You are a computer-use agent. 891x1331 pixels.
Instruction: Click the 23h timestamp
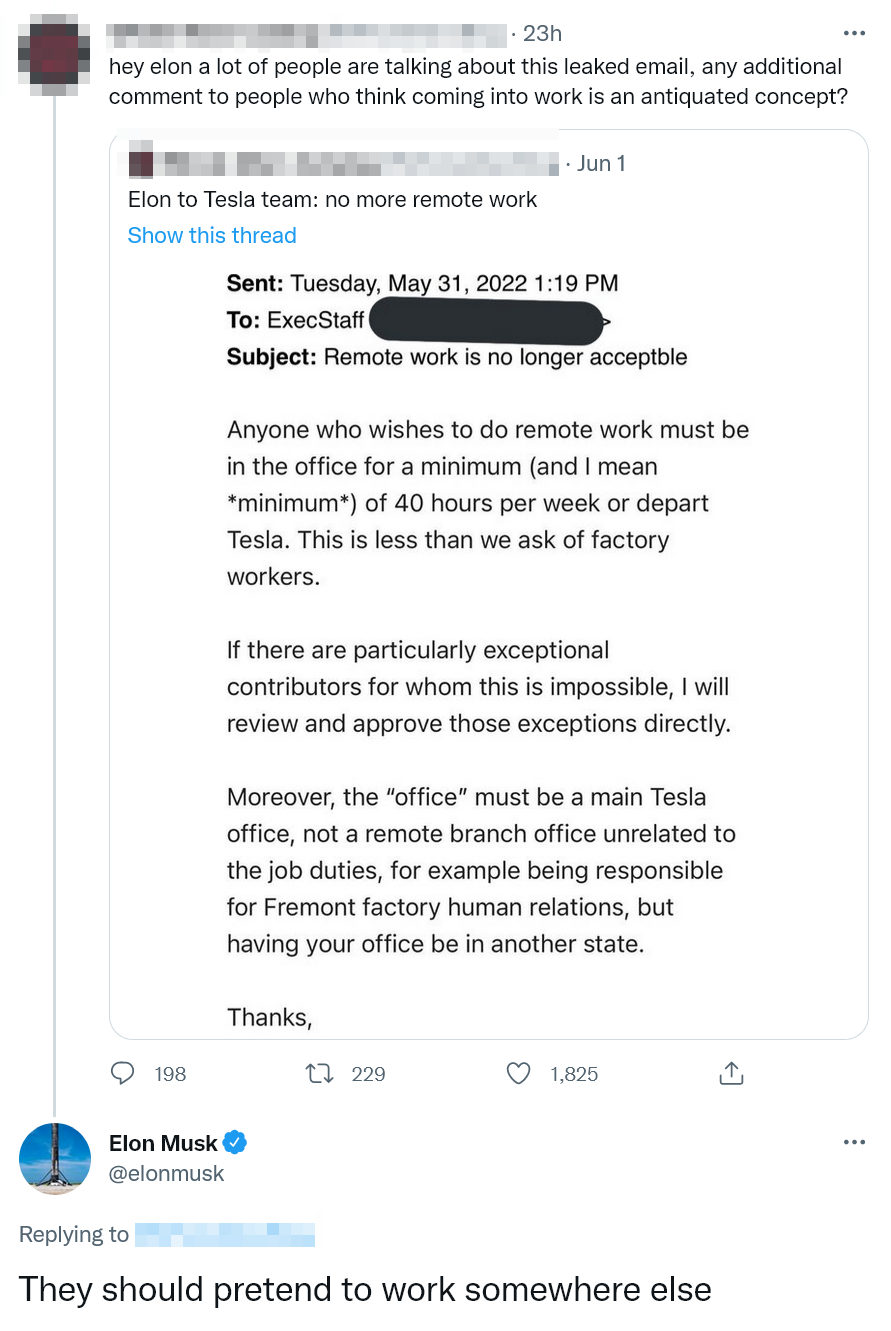click(542, 33)
